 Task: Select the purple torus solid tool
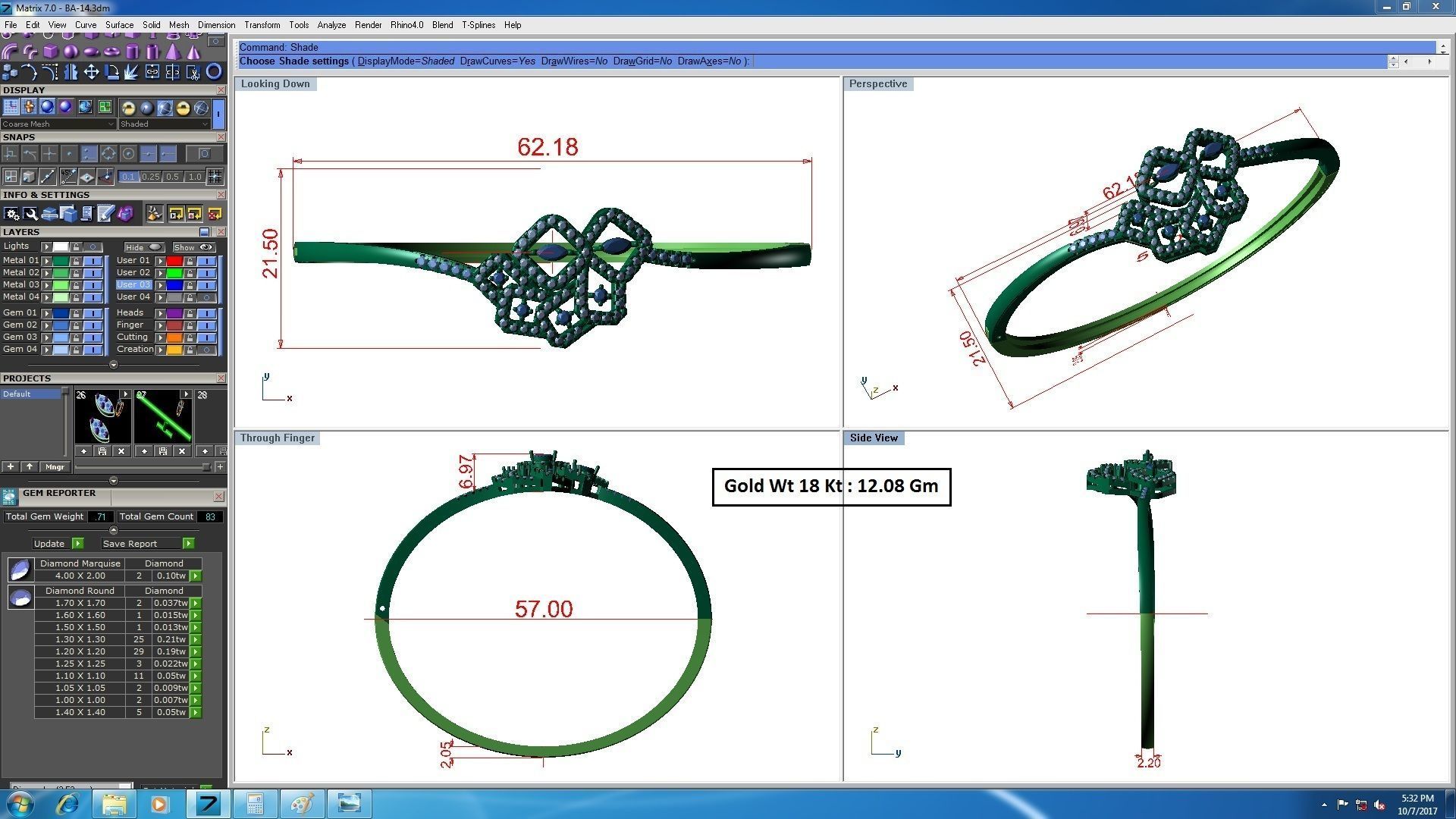point(111,52)
